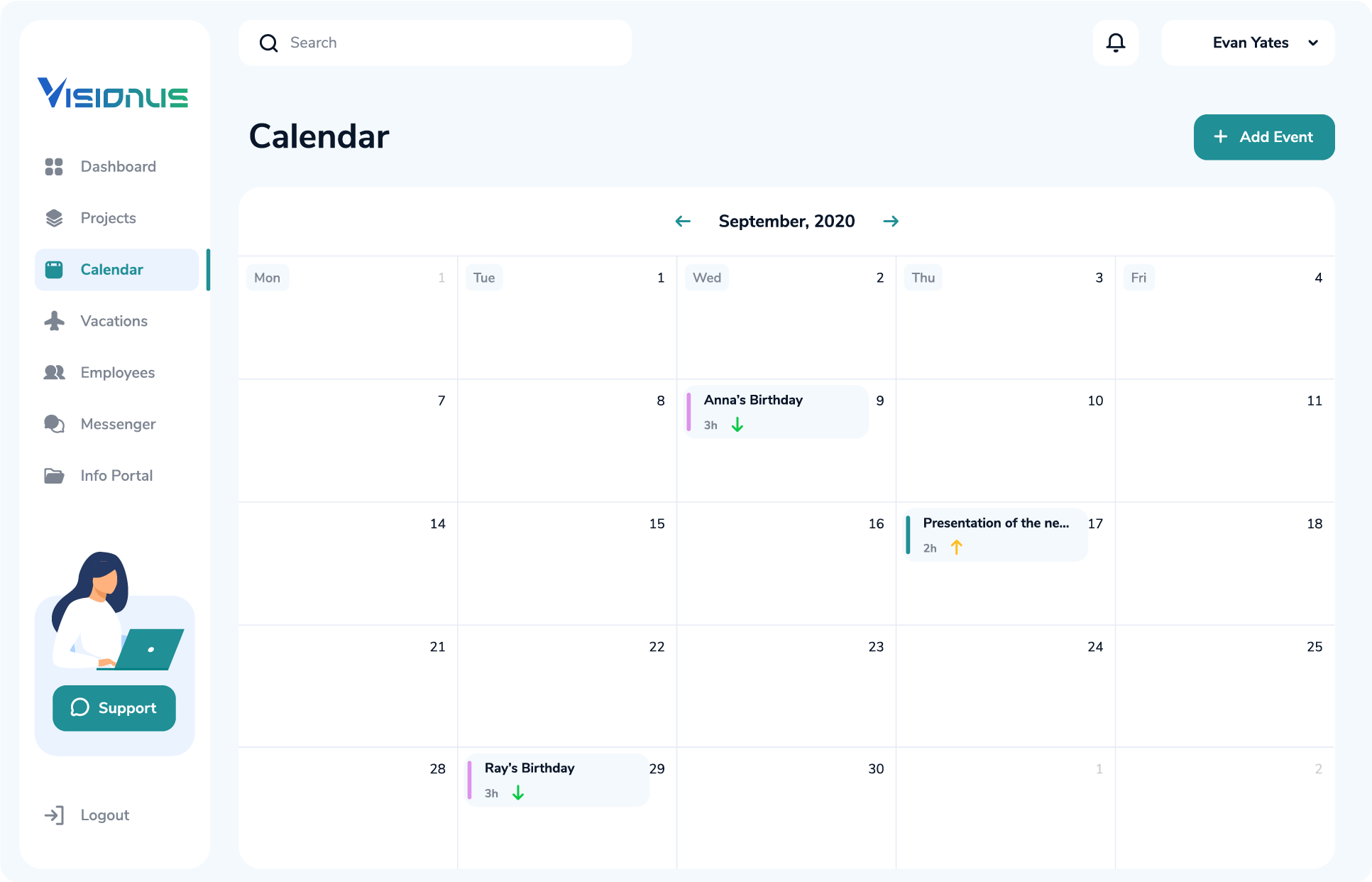
Task: Select the Projects sidebar icon
Action: click(54, 217)
